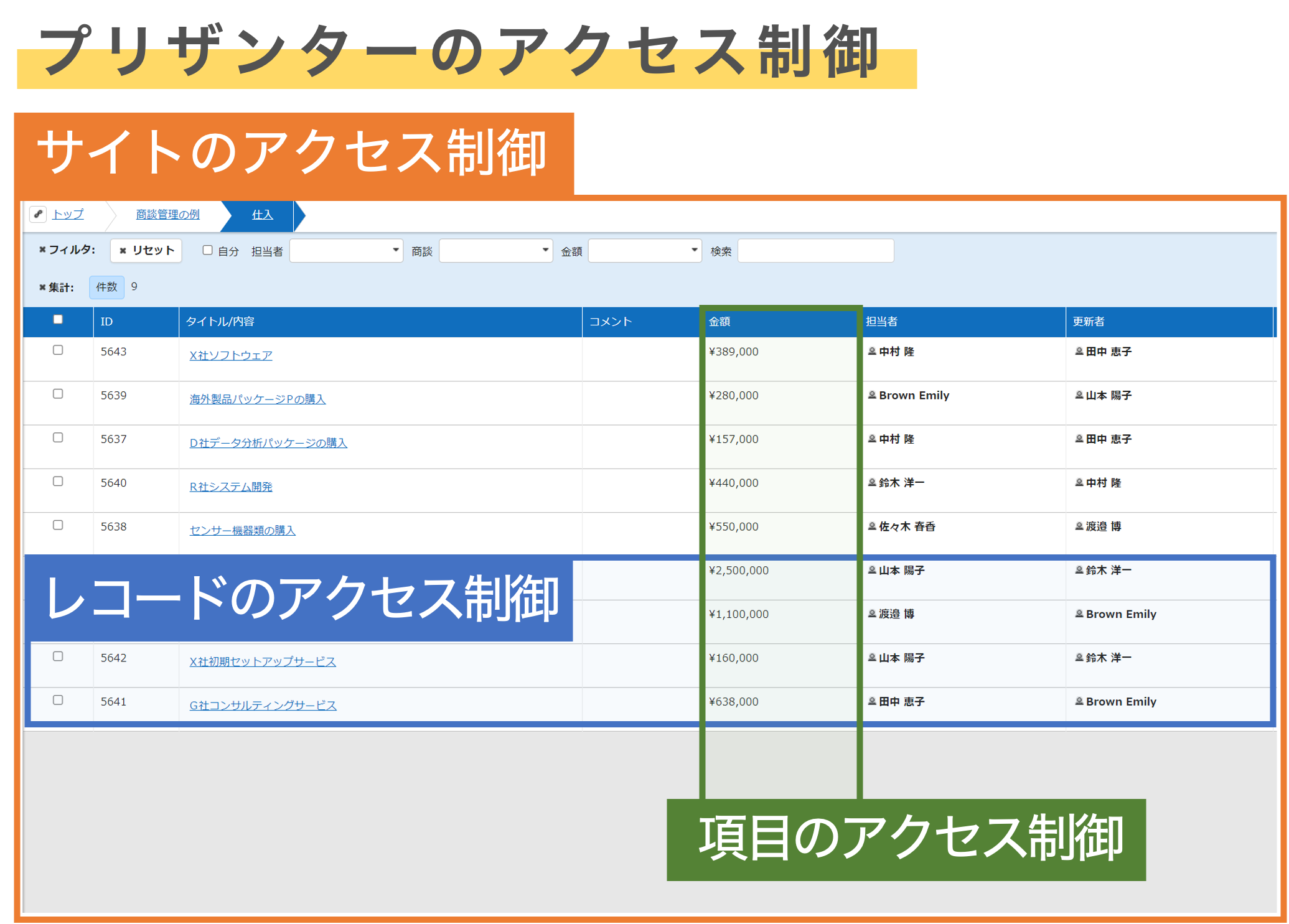This screenshot has height=924, width=1289.
Task: Open the 海外製品パッケージPの購入 record link
Action: click(258, 399)
